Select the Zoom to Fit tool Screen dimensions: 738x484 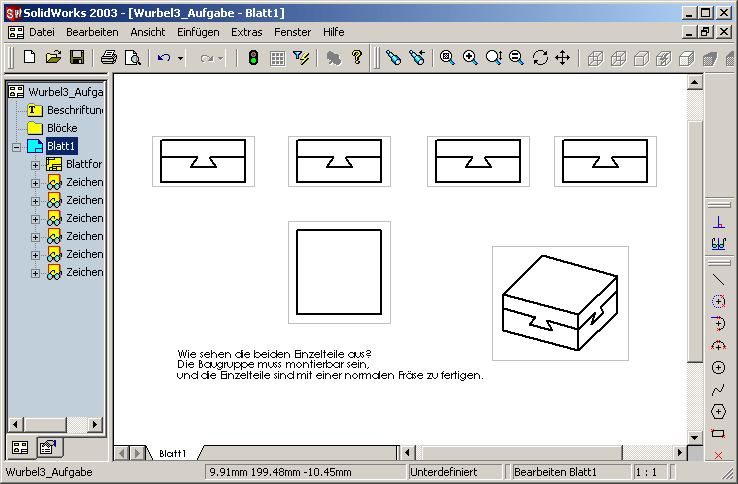click(x=447, y=58)
